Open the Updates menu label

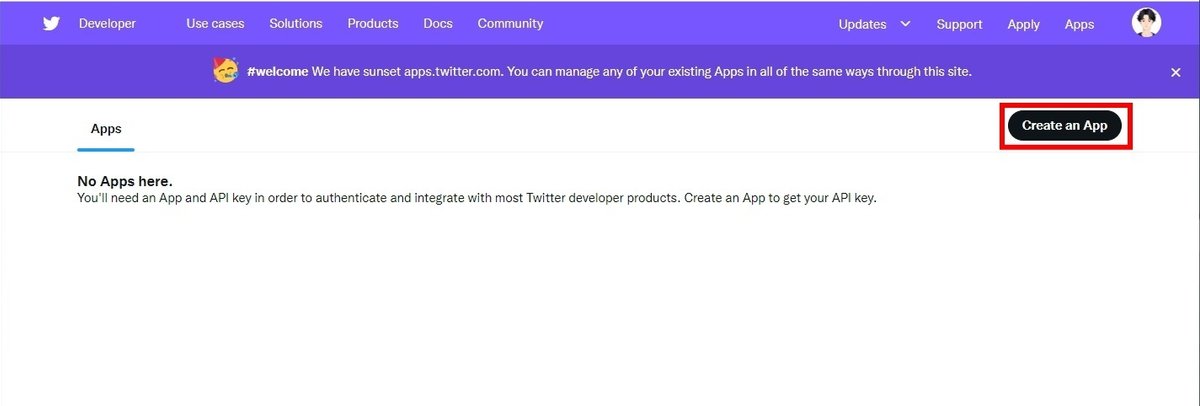[x=862, y=24]
